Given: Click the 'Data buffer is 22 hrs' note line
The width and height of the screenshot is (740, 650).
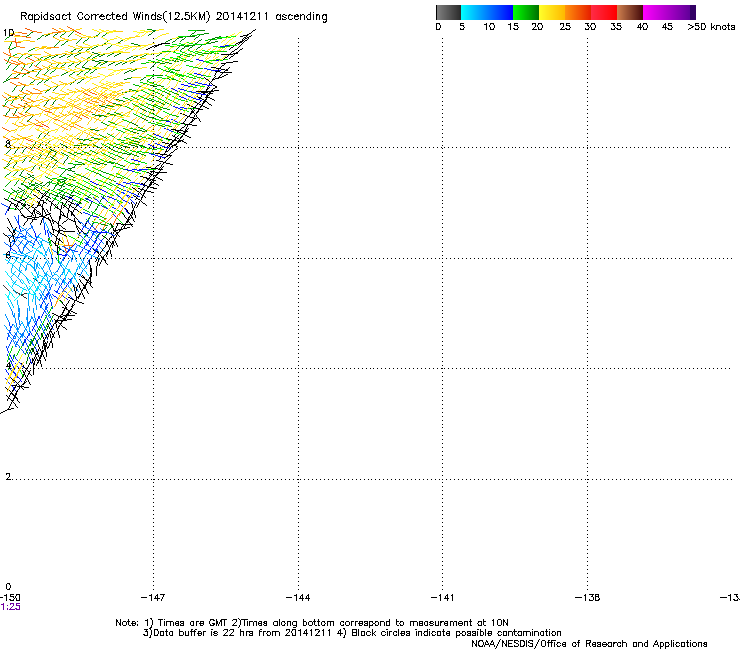Looking at the screenshot, I should coord(352,633).
